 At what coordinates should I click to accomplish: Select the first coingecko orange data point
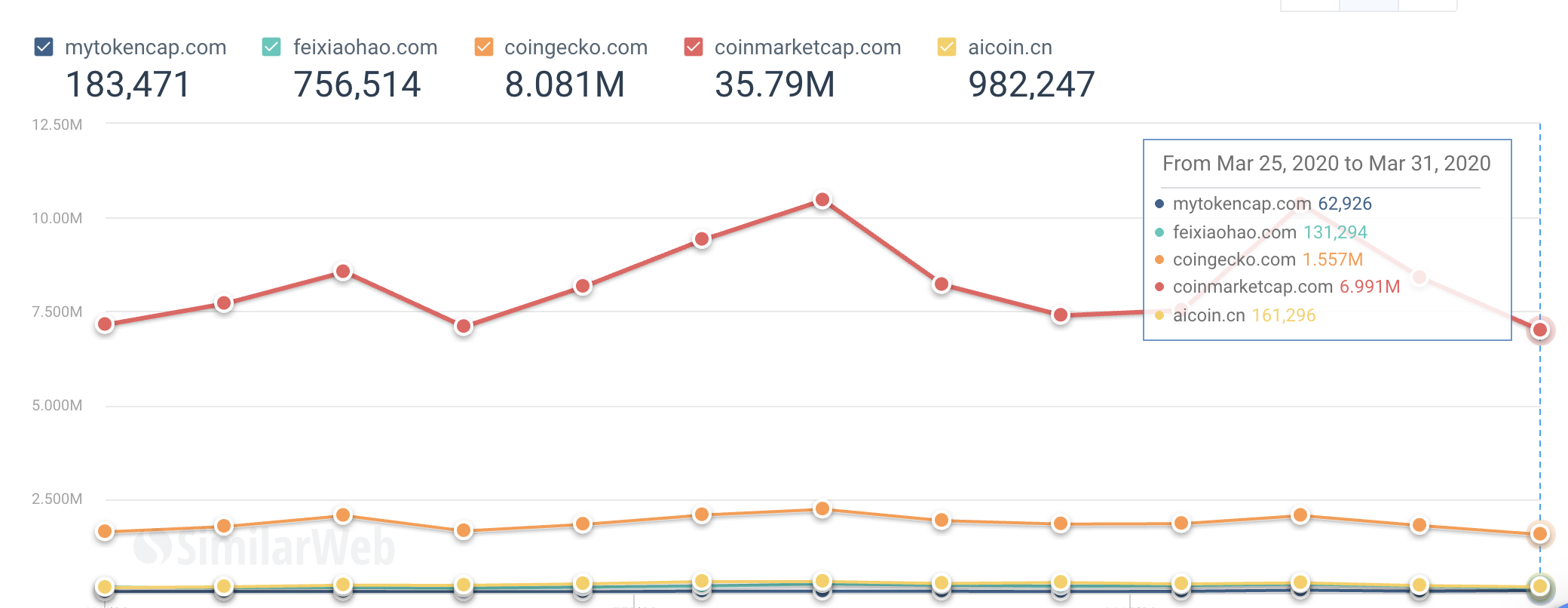(x=105, y=532)
